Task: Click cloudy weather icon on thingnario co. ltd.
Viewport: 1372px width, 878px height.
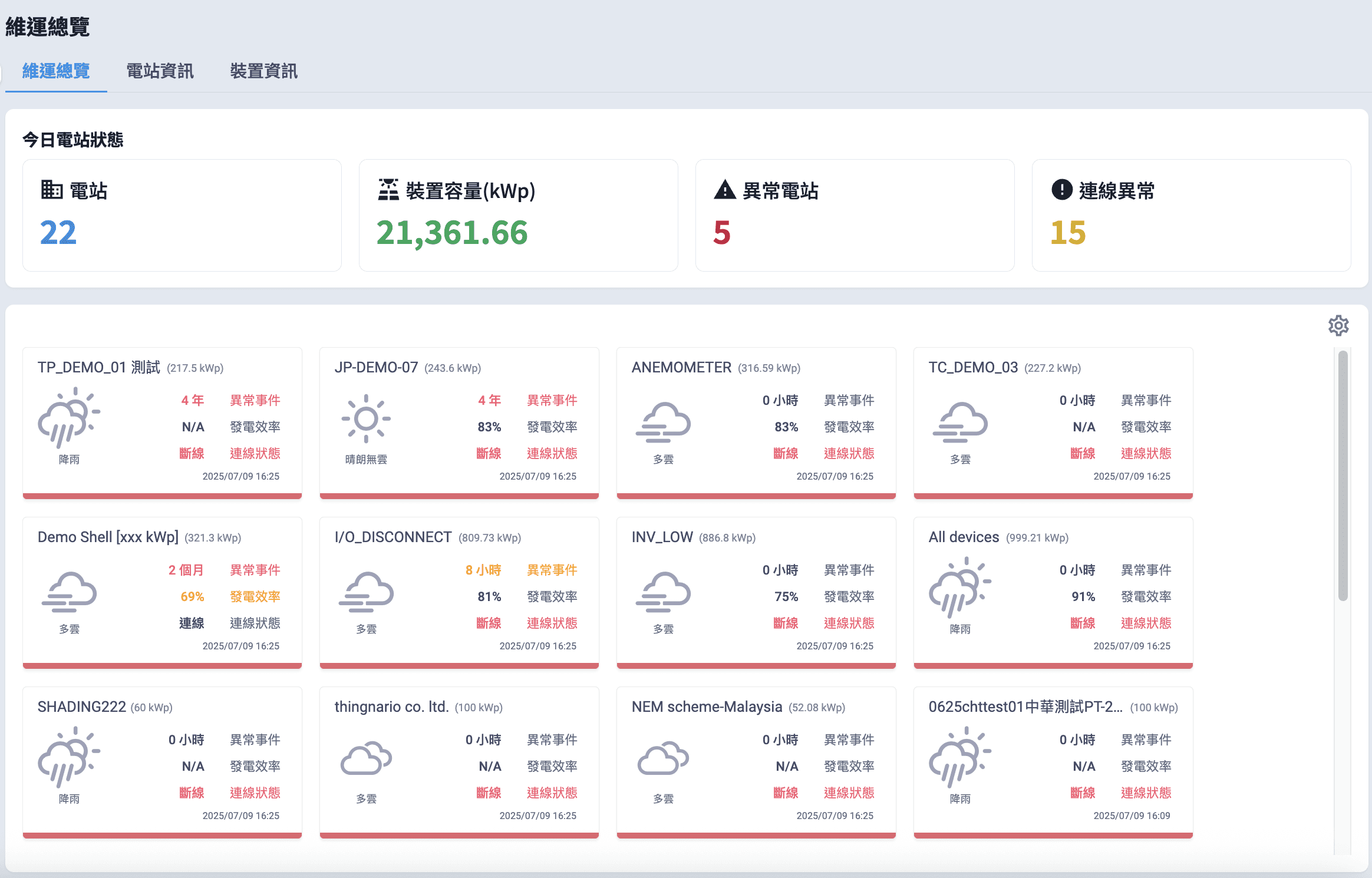Action: [366, 758]
